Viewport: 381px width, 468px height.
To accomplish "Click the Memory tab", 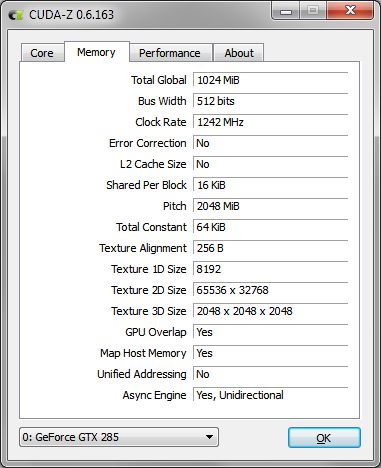I will 97,52.
